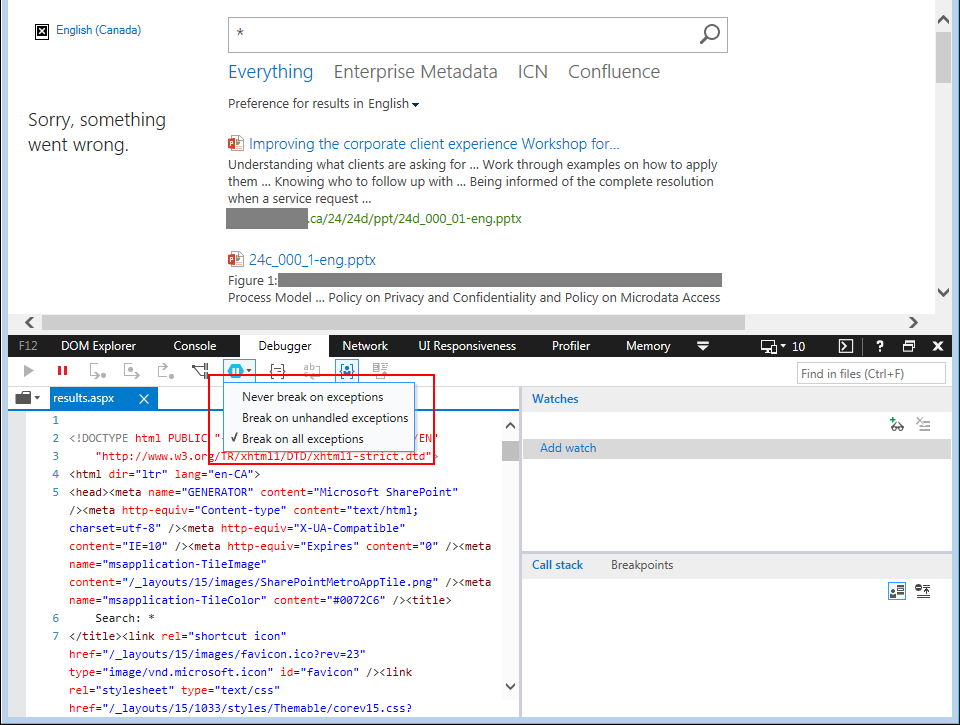
Task: Click the Find in files search box
Action: click(871, 373)
